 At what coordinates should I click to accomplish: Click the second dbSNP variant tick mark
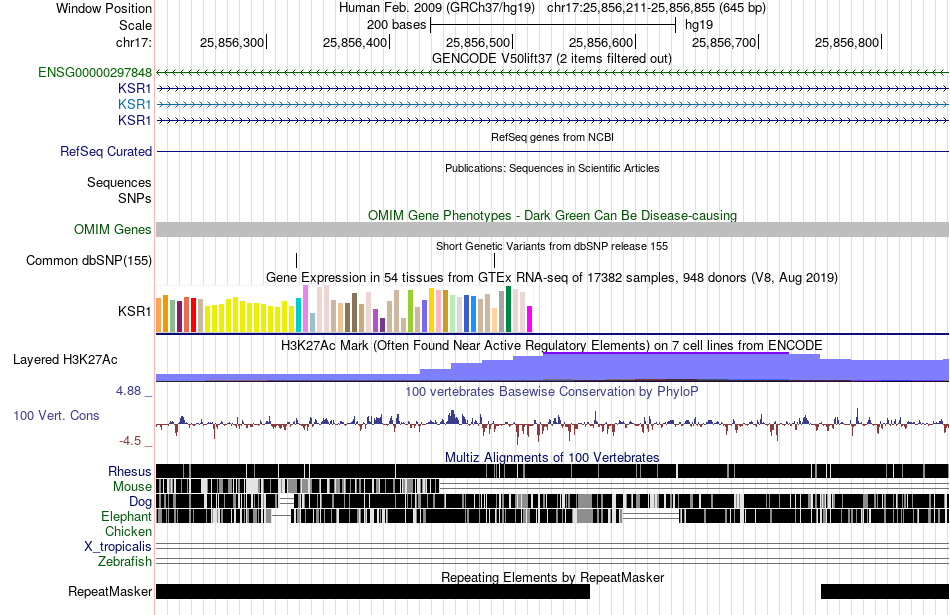(x=494, y=261)
